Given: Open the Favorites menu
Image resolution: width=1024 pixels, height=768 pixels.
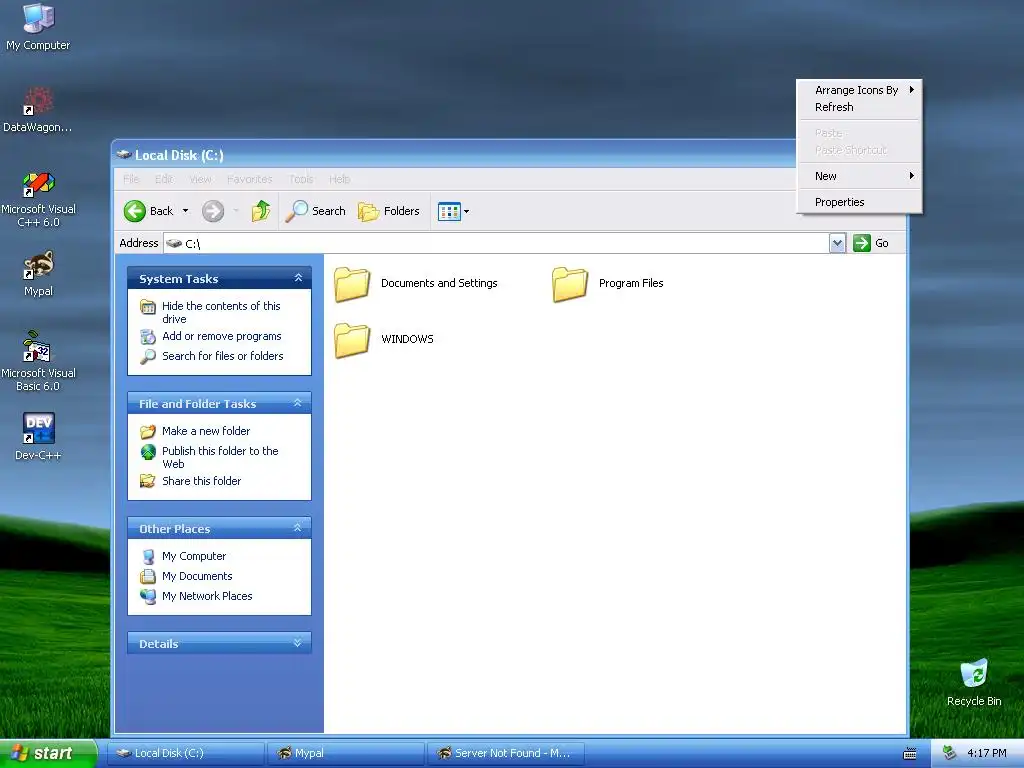Looking at the screenshot, I should 249,179.
